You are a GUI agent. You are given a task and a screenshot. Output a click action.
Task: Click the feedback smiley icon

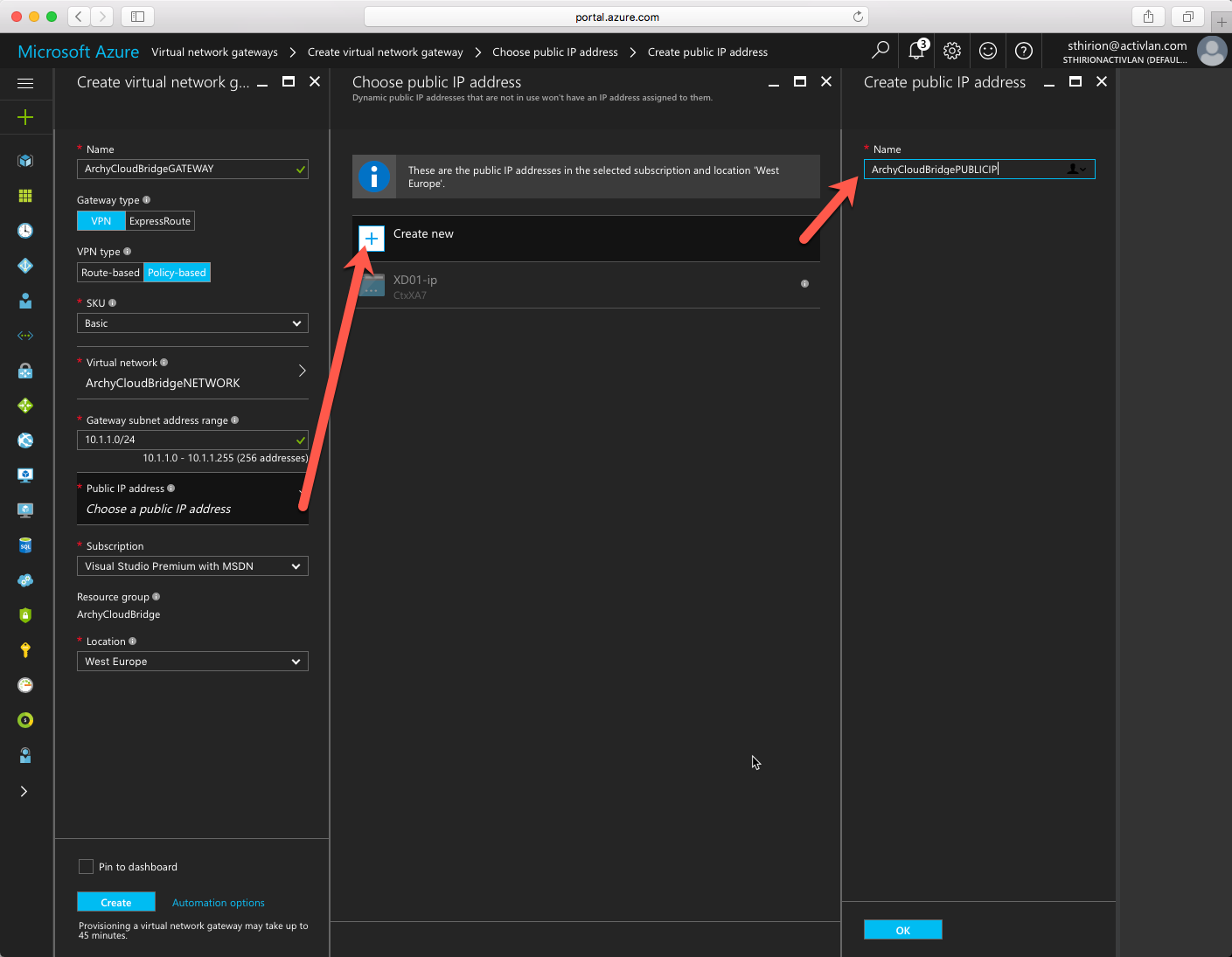988,51
